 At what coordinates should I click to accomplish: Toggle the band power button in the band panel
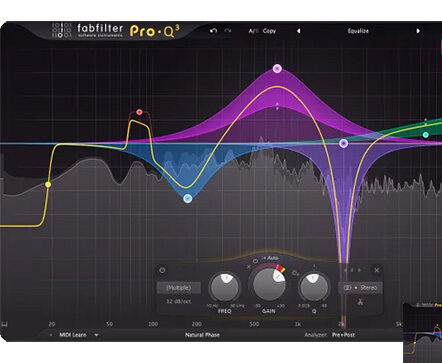click(162, 270)
